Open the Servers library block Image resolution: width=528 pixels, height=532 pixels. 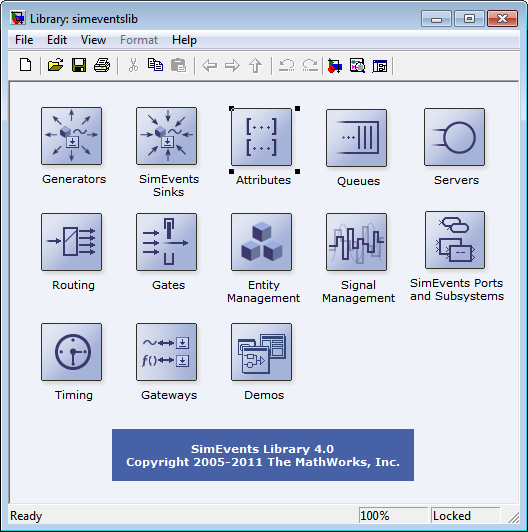point(454,137)
